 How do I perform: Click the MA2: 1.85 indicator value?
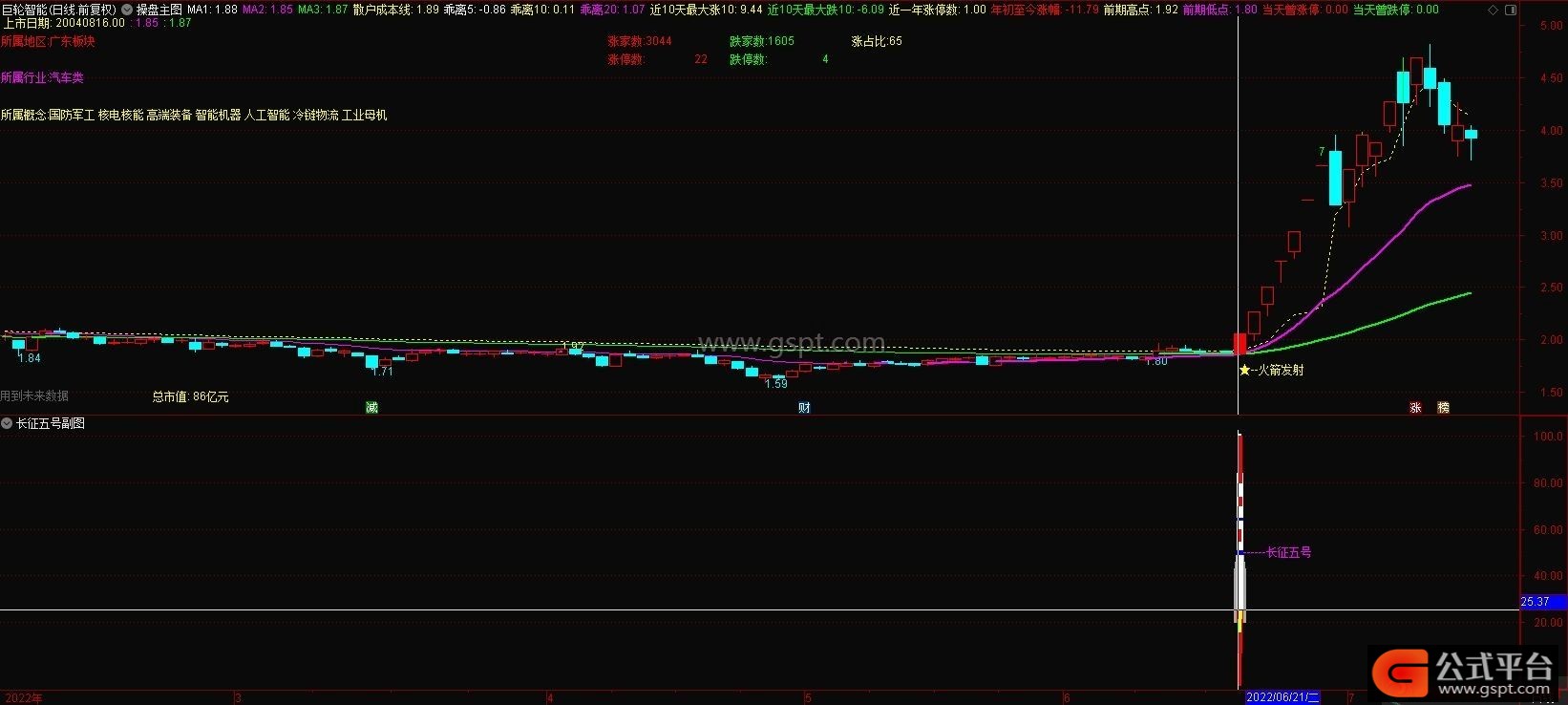(x=267, y=10)
